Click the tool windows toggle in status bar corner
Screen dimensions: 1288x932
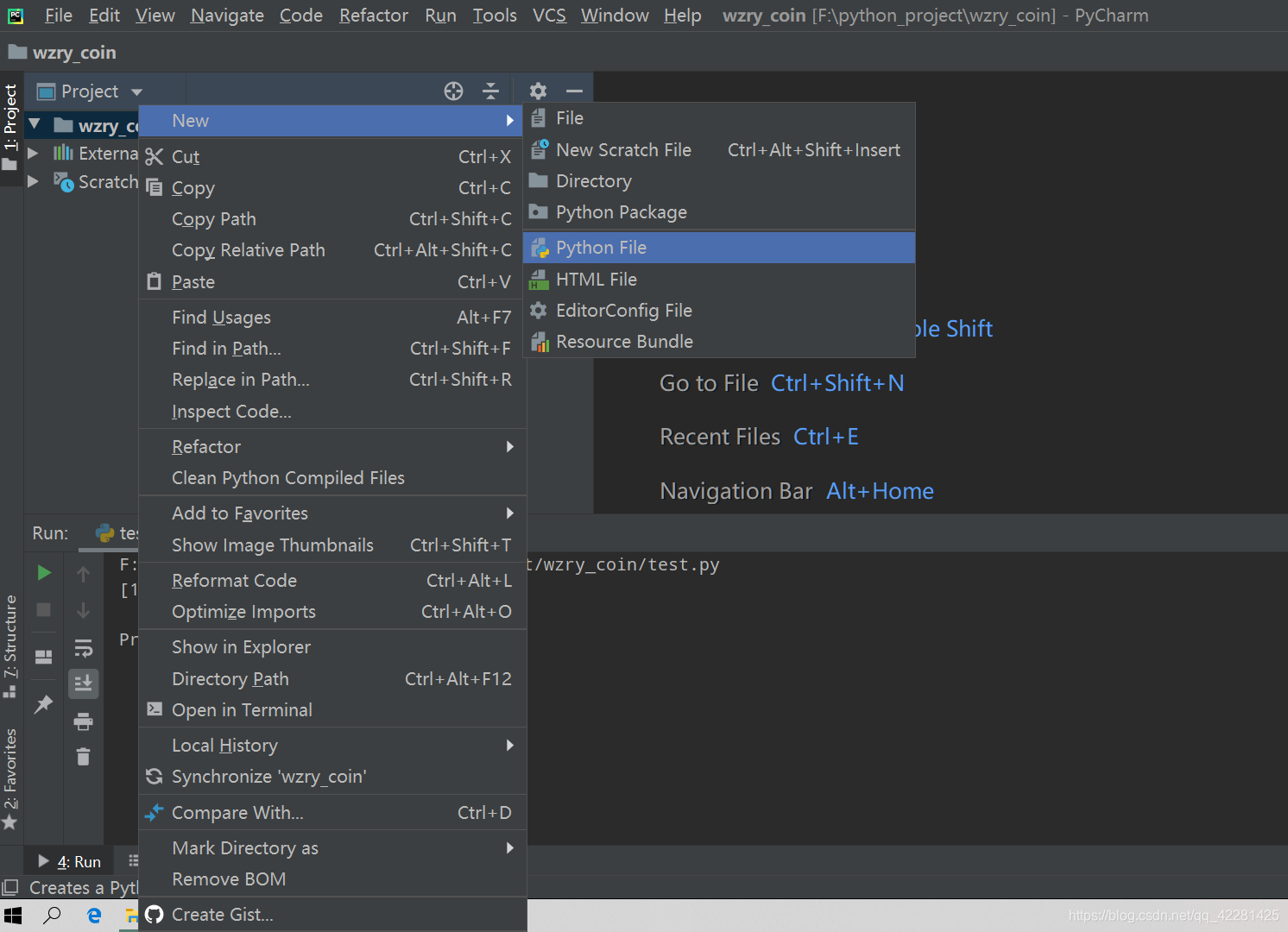(x=10, y=887)
